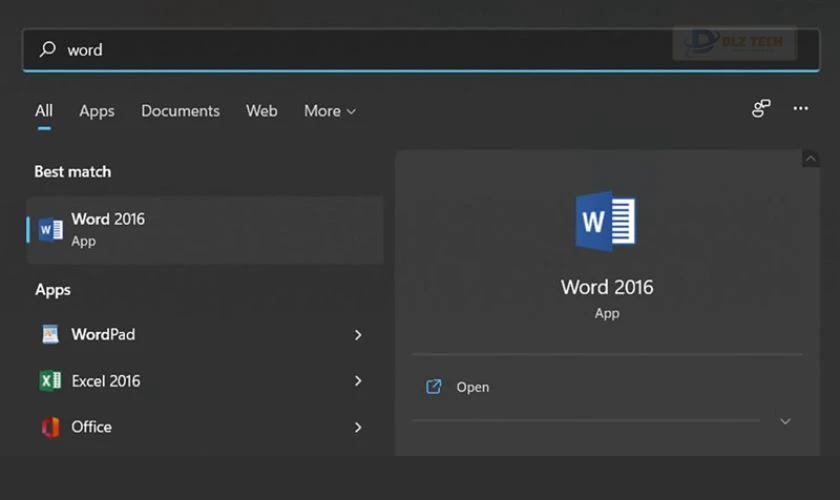Click the WordPad app icon

50,334
